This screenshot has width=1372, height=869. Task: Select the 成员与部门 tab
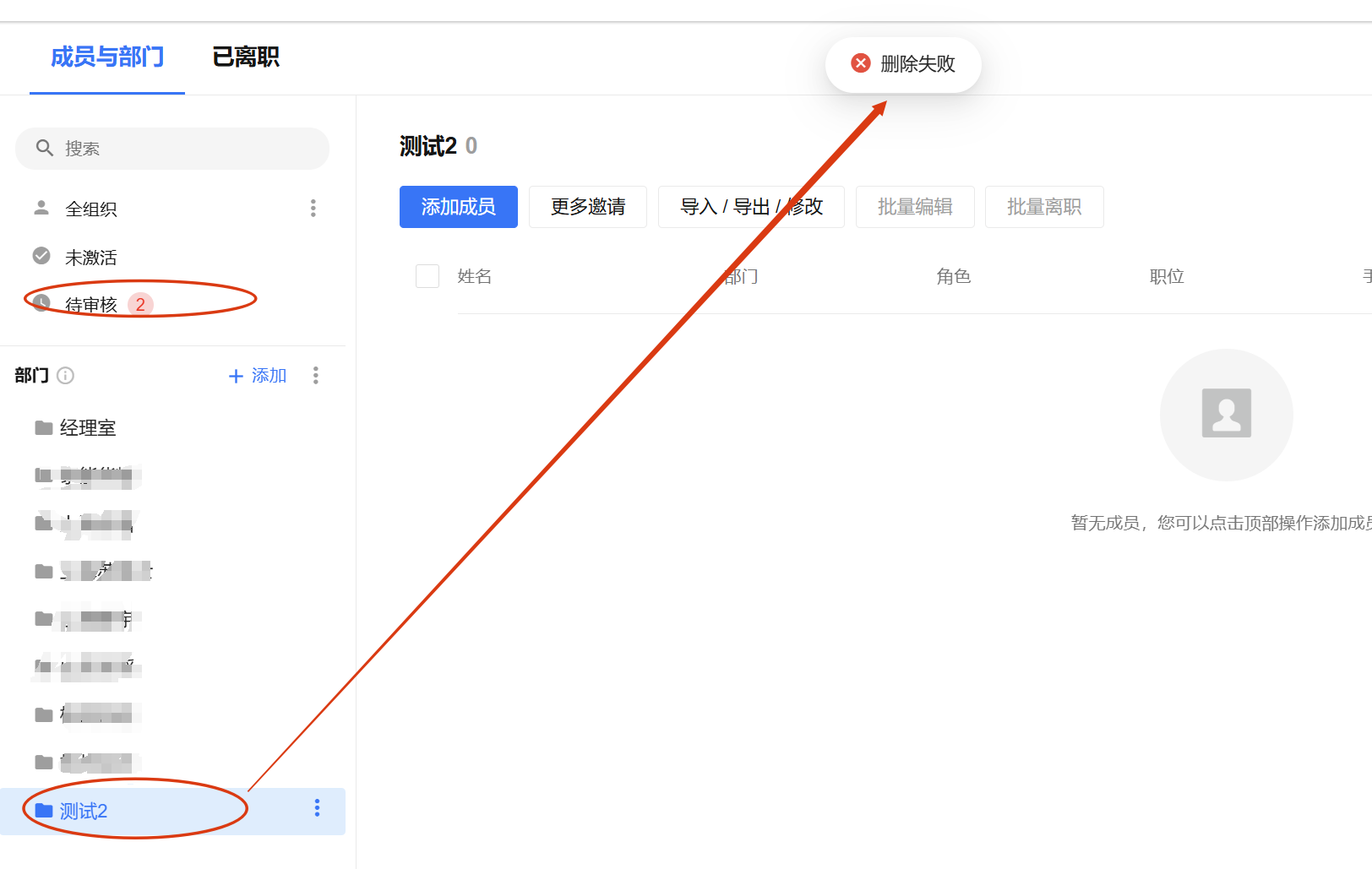106,57
